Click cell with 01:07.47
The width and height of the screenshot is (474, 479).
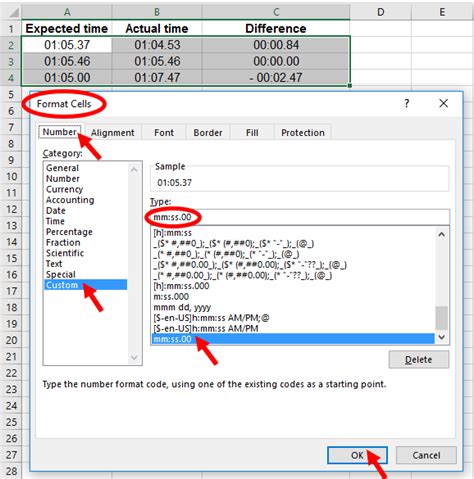(157, 78)
